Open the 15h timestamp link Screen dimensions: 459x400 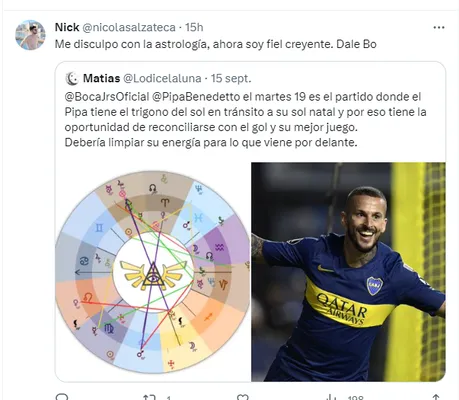click(x=194, y=27)
